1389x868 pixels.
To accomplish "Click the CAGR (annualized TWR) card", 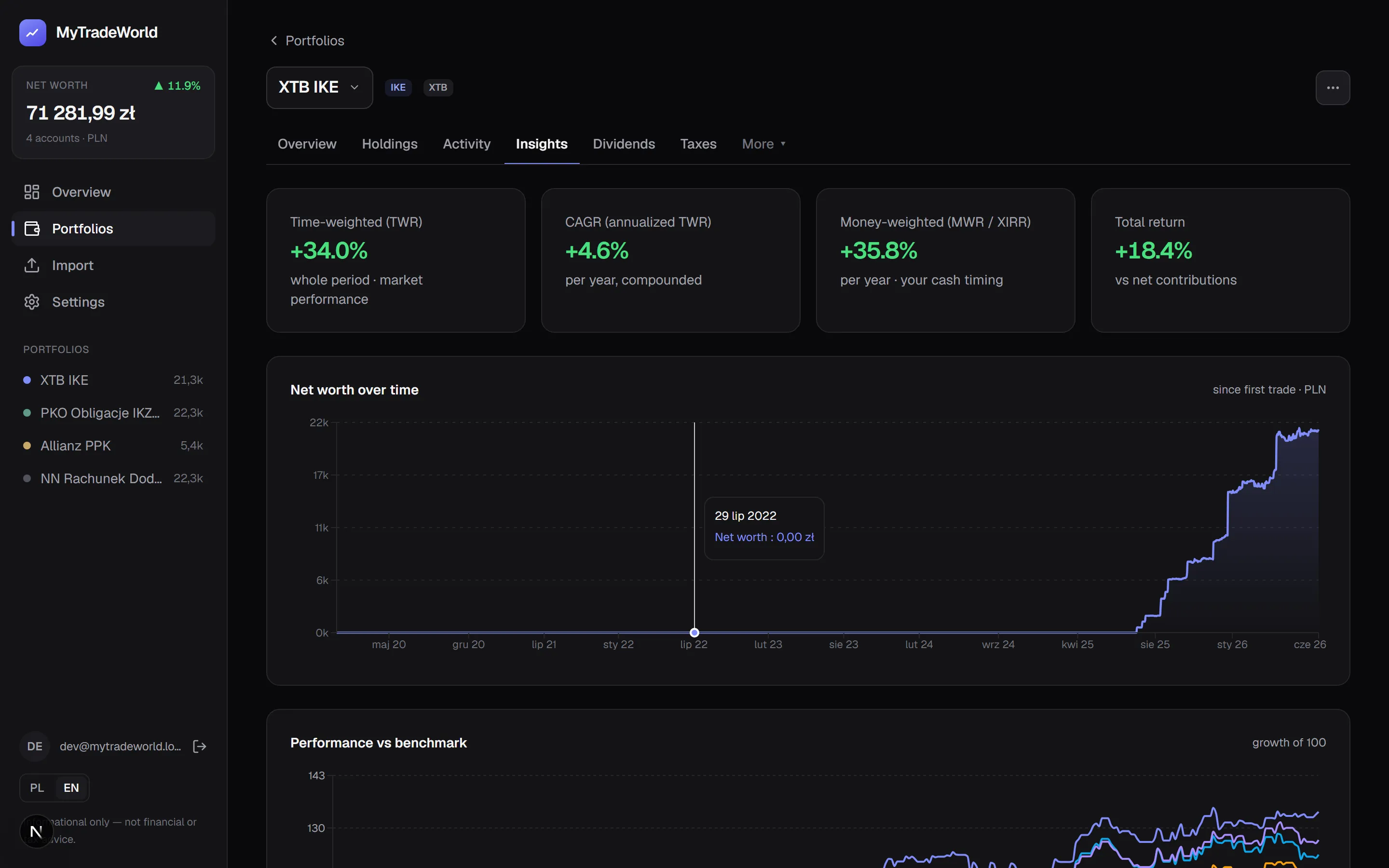I will click(670, 260).
